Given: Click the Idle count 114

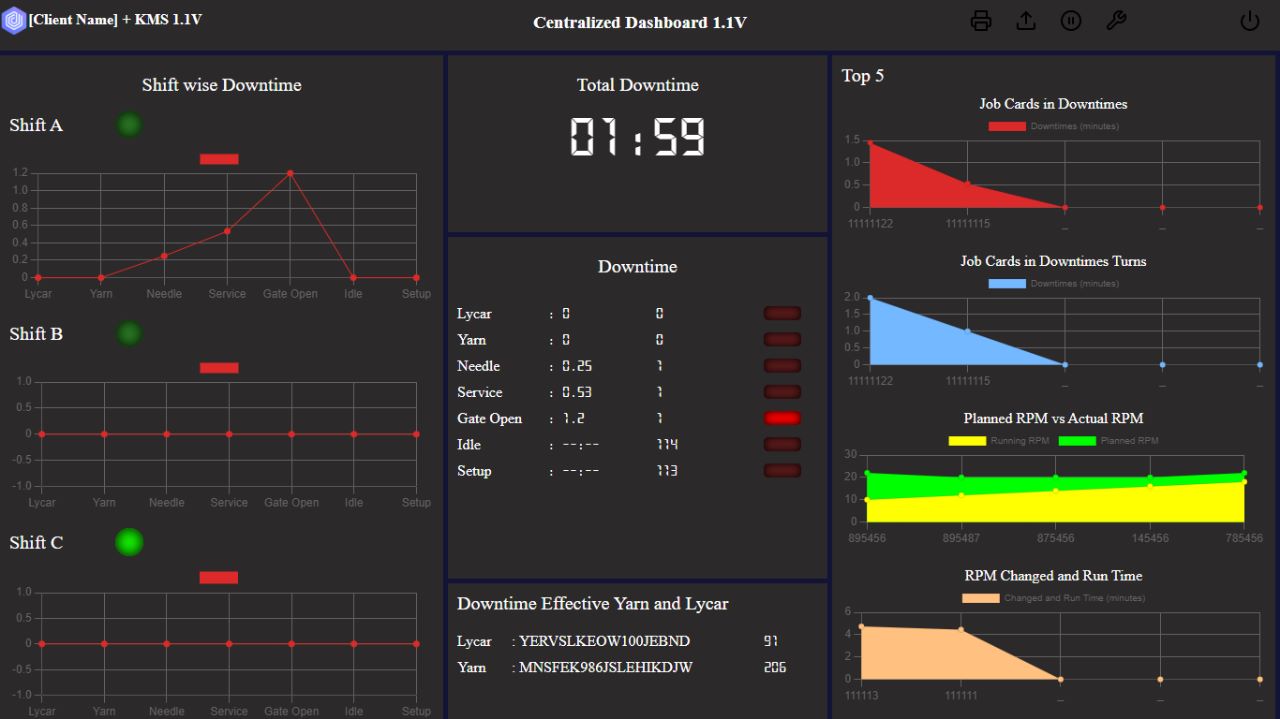Looking at the screenshot, I should (x=667, y=444).
